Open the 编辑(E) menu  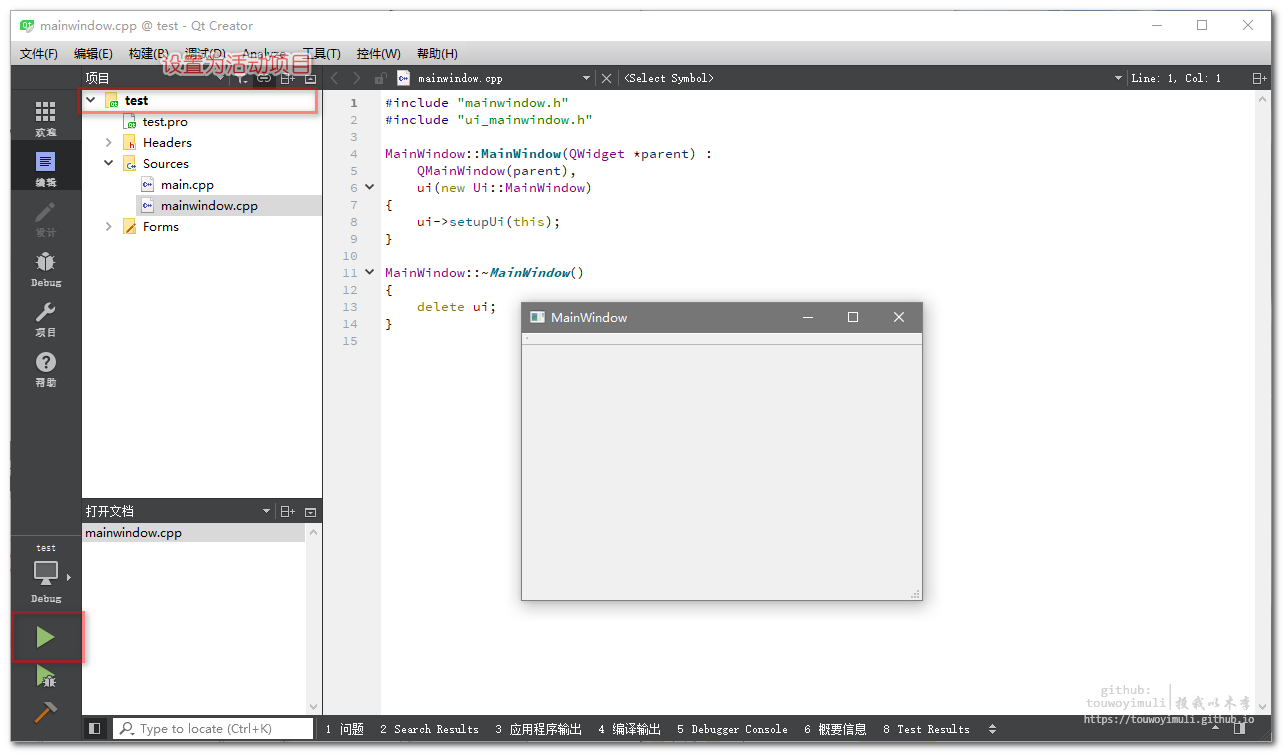(93, 54)
